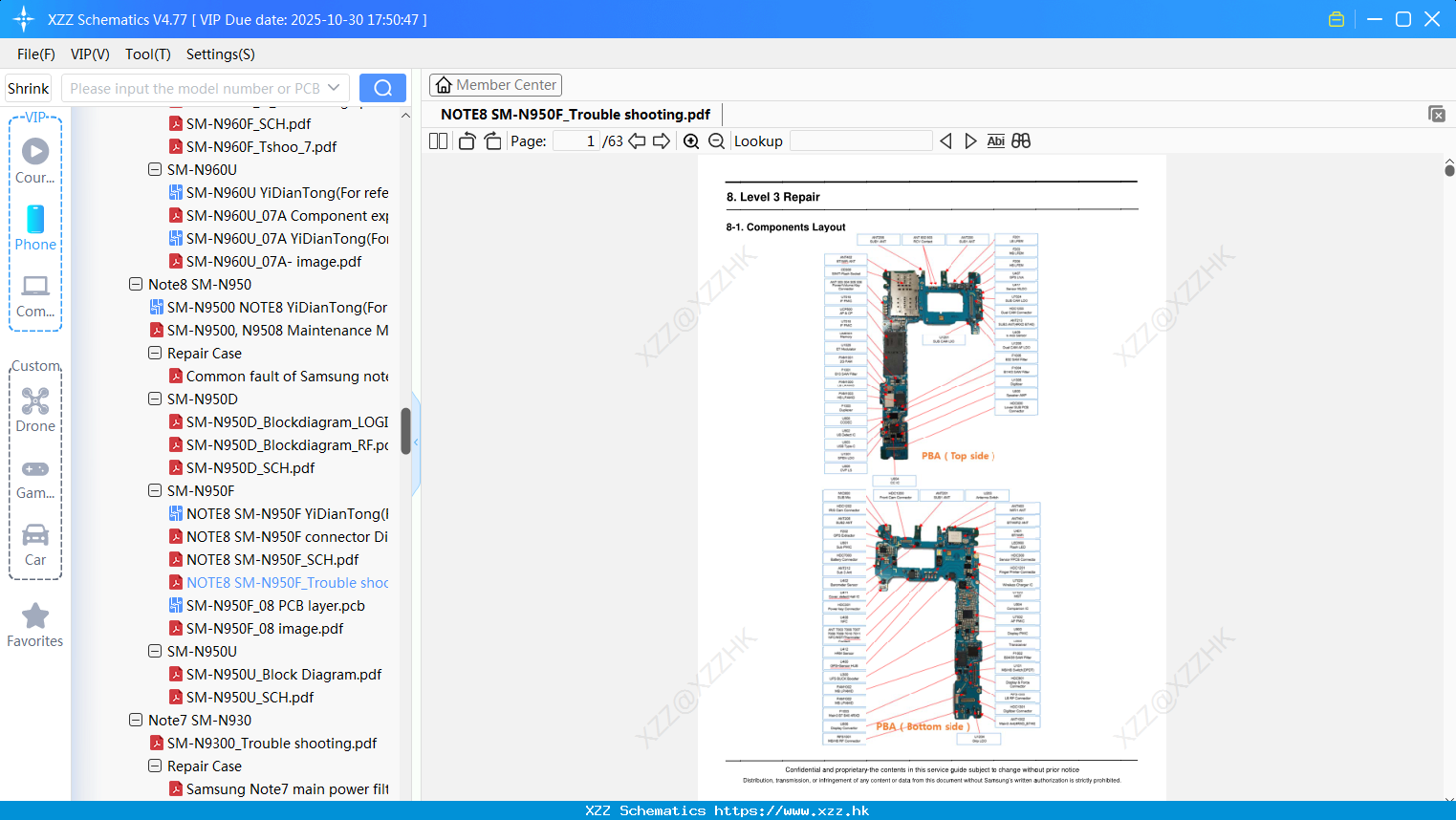Open the Drone category

(35, 410)
